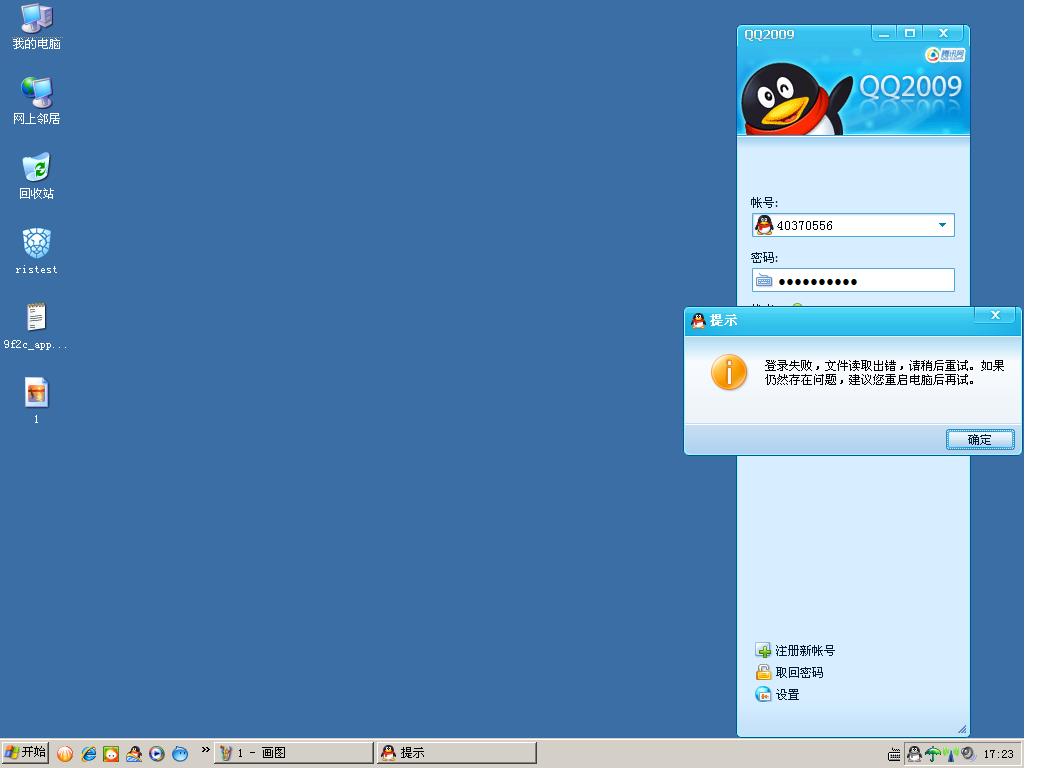Launch QQ penguin from quick launch
This screenshot has height=768, width=1064.
(x=134, y=753)
